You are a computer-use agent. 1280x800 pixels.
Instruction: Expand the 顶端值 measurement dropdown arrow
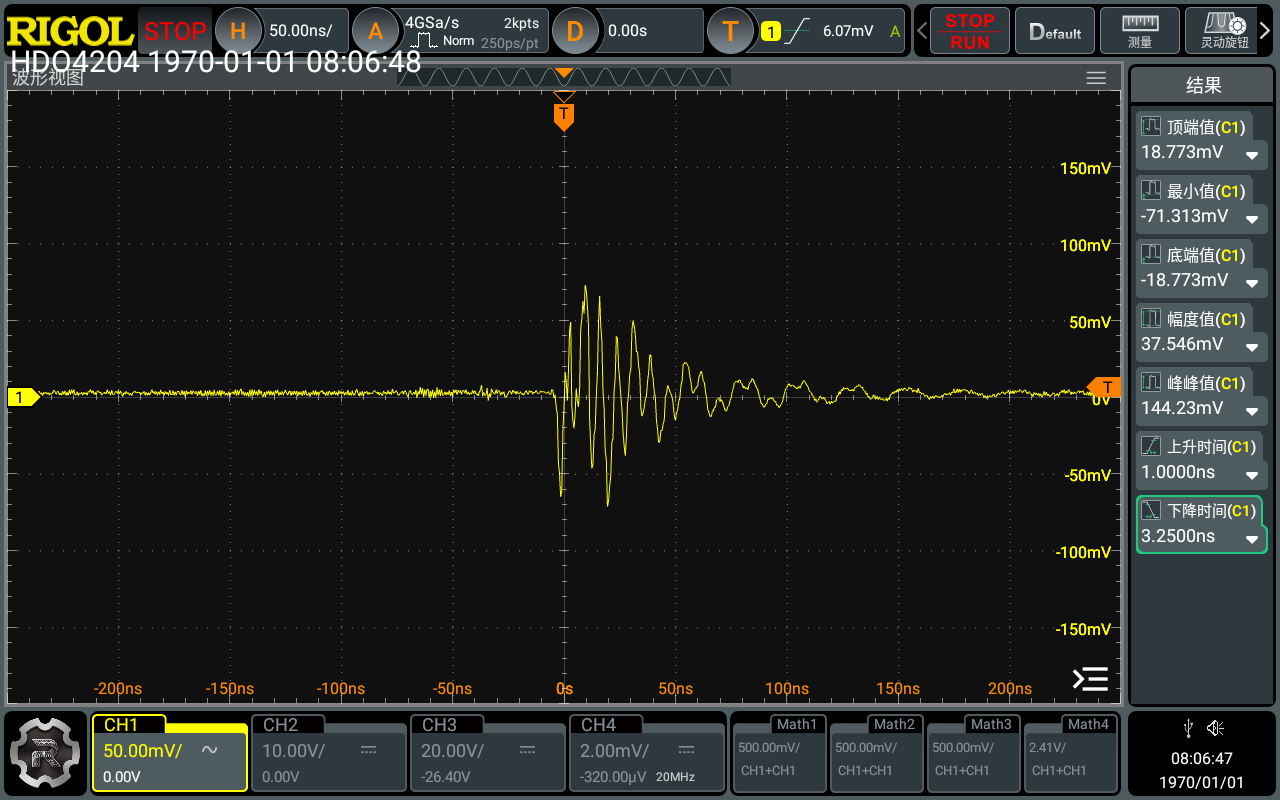tap(1251, 154)
